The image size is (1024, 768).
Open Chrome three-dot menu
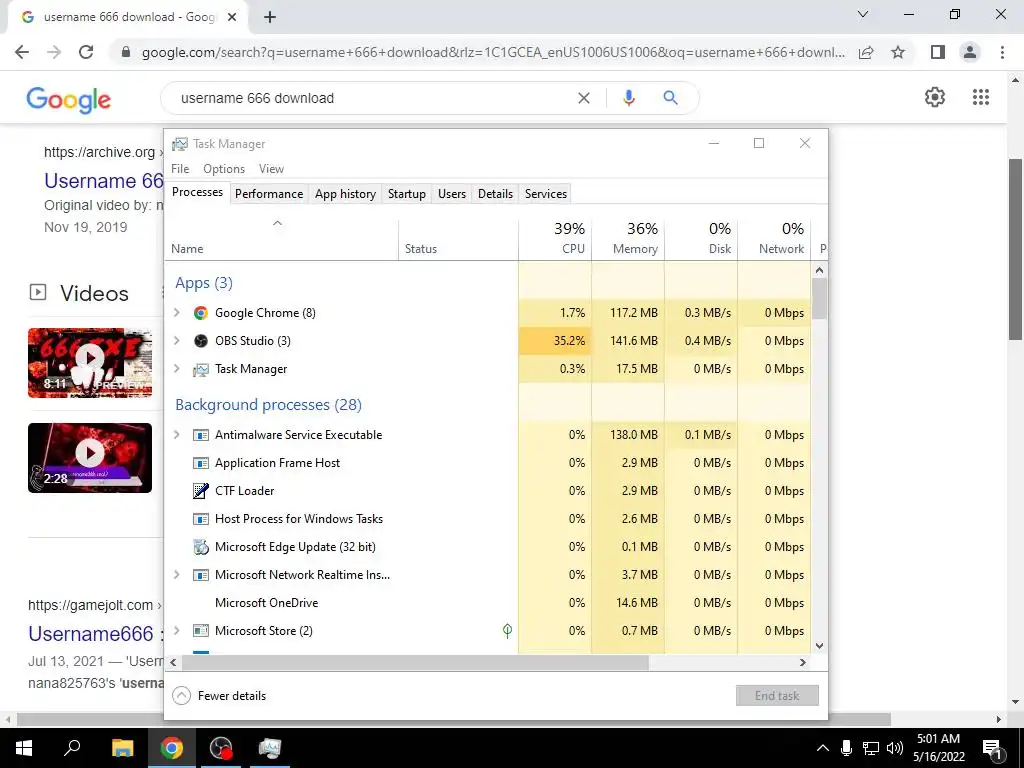tap(1002, 52)
